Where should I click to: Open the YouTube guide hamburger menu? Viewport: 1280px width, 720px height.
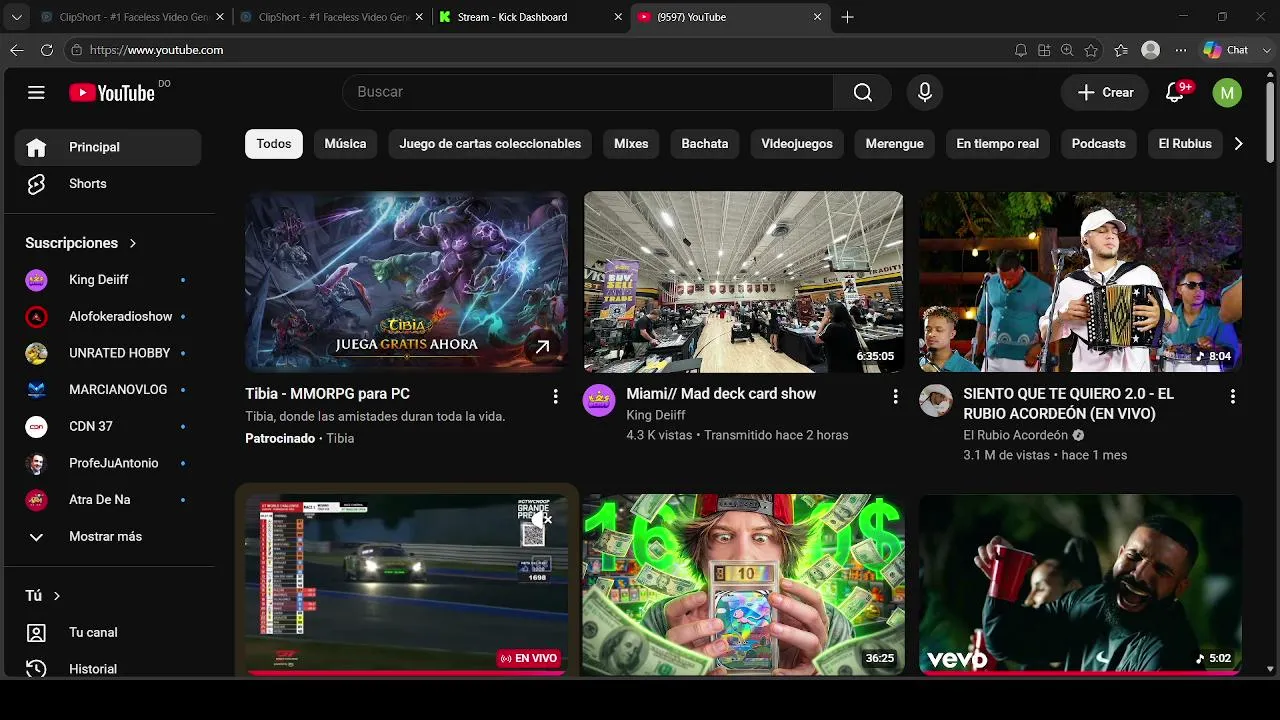coord(36,93)
